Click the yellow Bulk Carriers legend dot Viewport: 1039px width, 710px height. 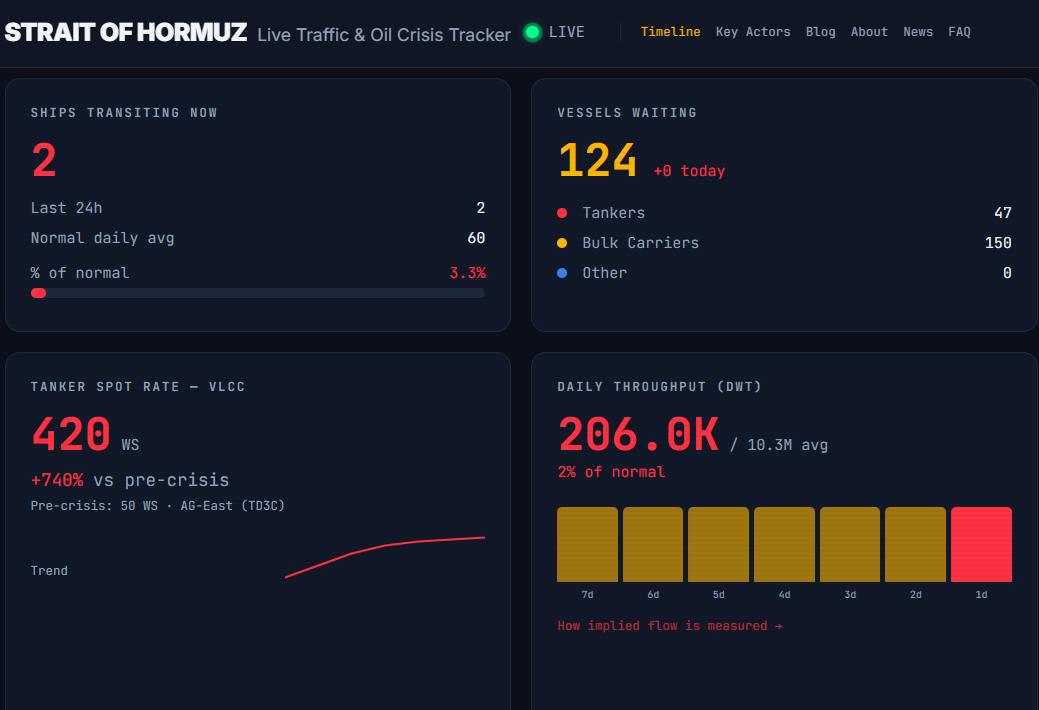point(562,243)
